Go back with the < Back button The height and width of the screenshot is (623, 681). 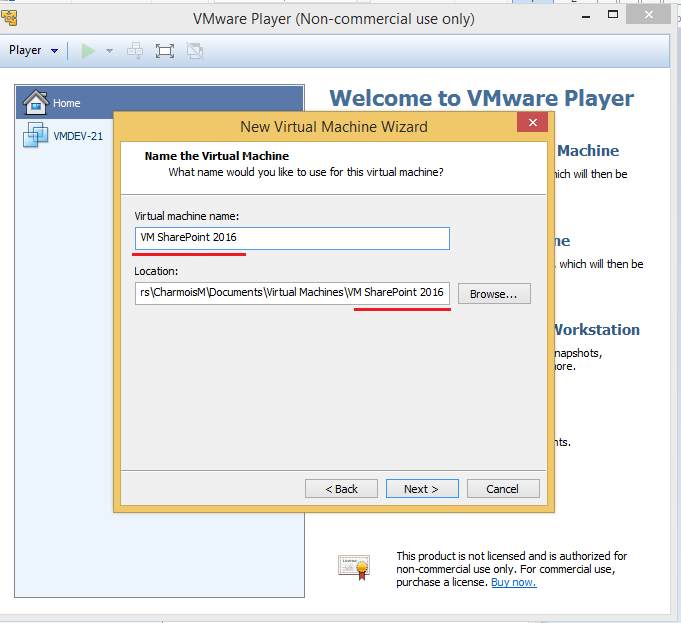point(341,489)
